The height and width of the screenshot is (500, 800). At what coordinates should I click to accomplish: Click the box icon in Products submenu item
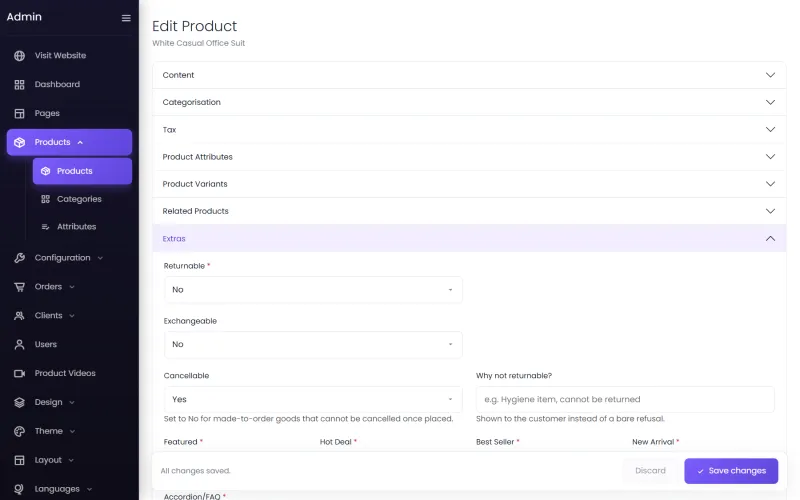[45, 171]
